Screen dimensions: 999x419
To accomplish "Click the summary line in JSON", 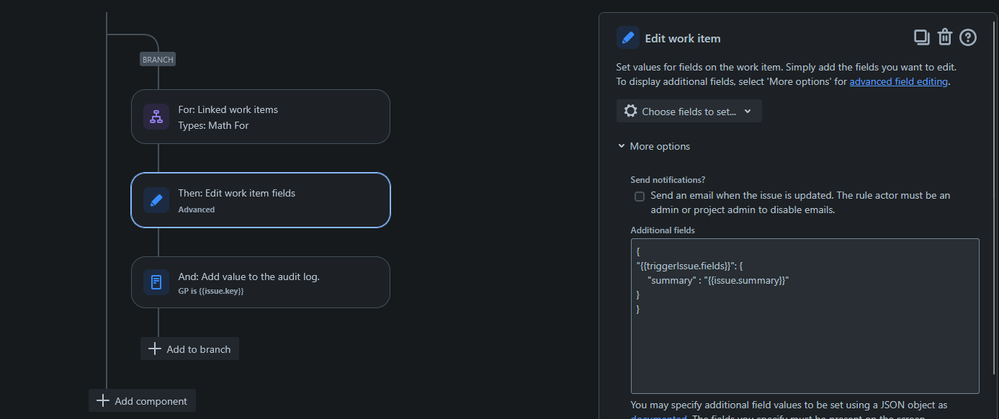I will [718, 280].
